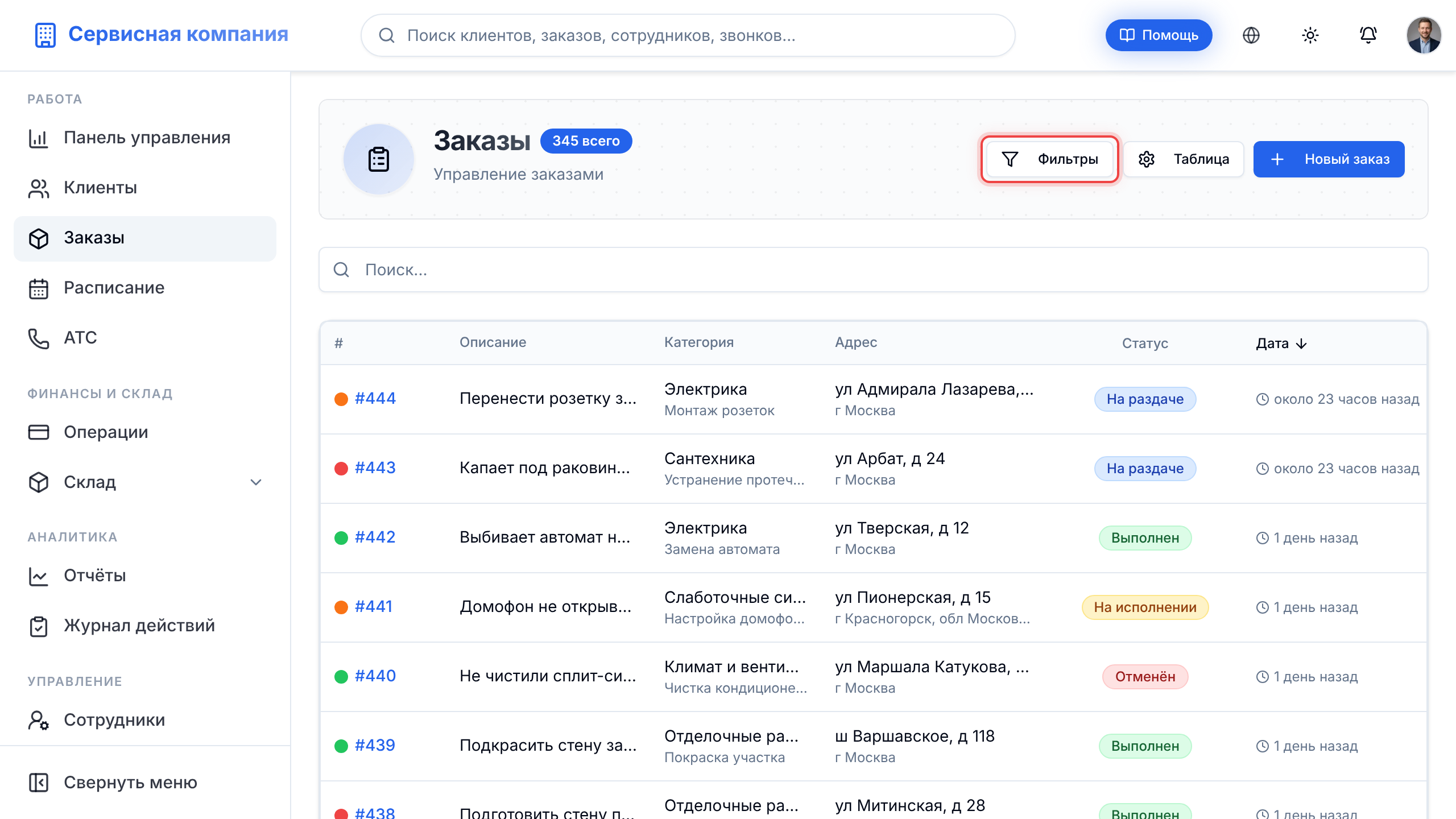Click the clock icon in order #444 row

[1262, 399]
